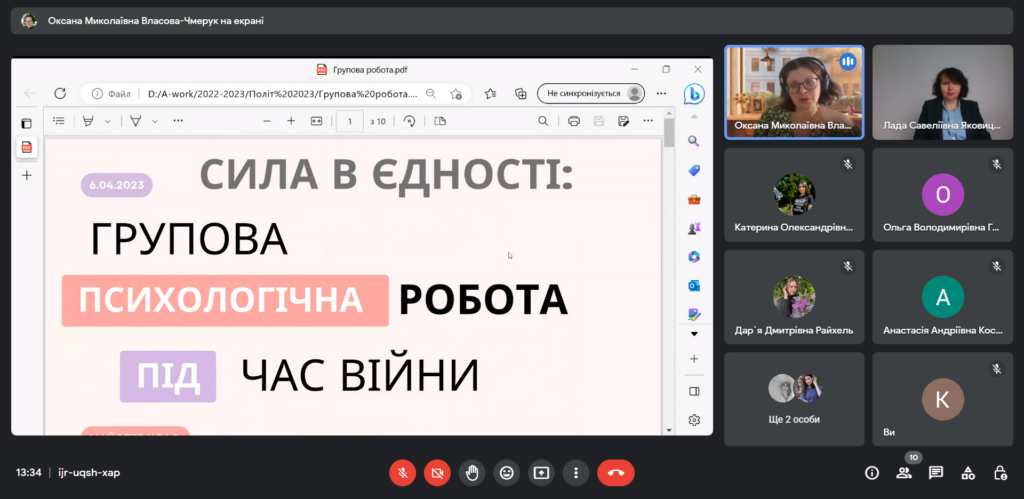Click the Bing icon in Edge sidebar
The image size is (1024, 499).
[694, 93]
